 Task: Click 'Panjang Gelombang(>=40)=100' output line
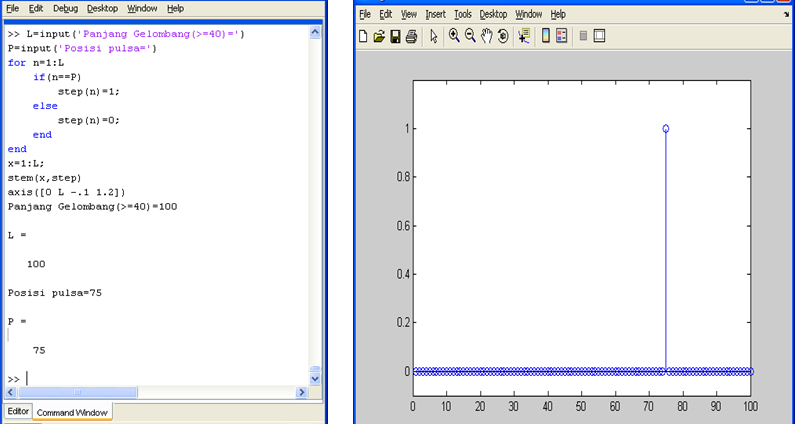(93, 207)
